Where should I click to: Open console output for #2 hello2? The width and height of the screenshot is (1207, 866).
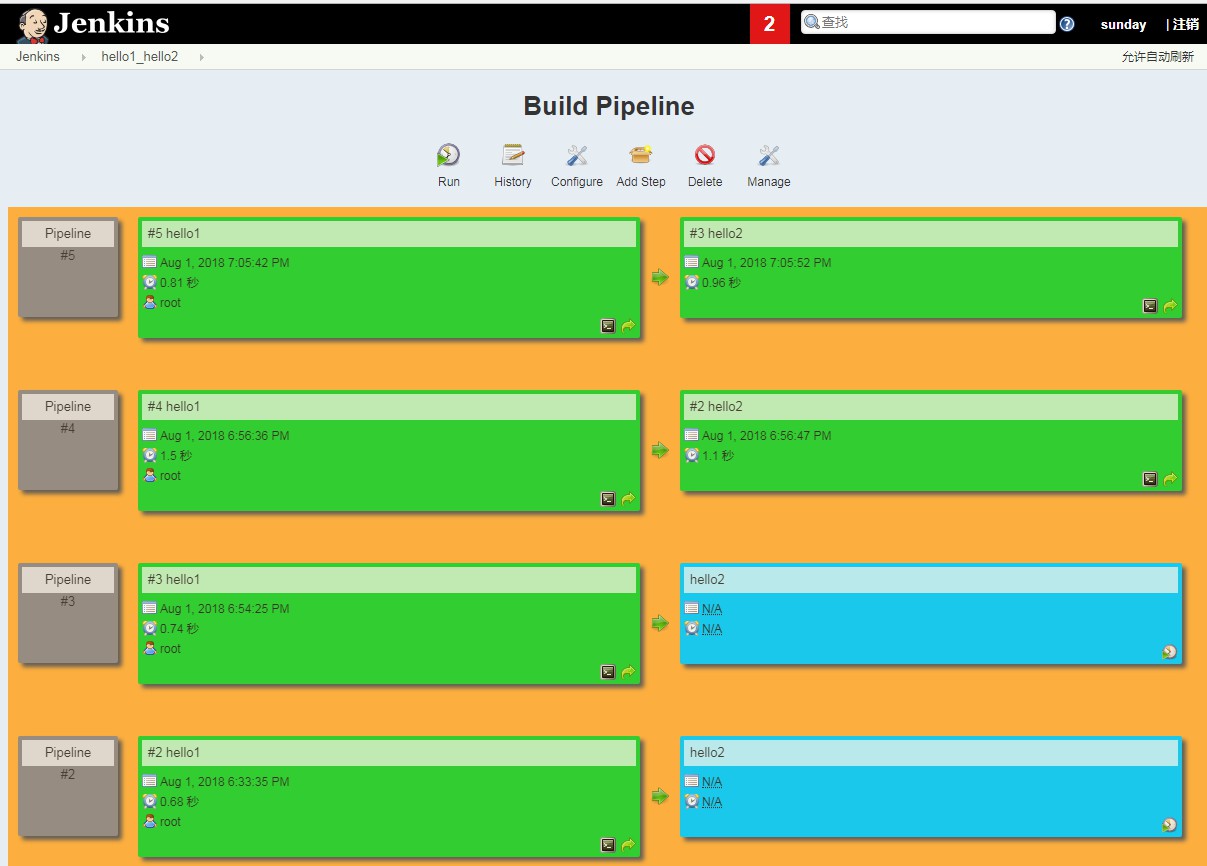1150,479
